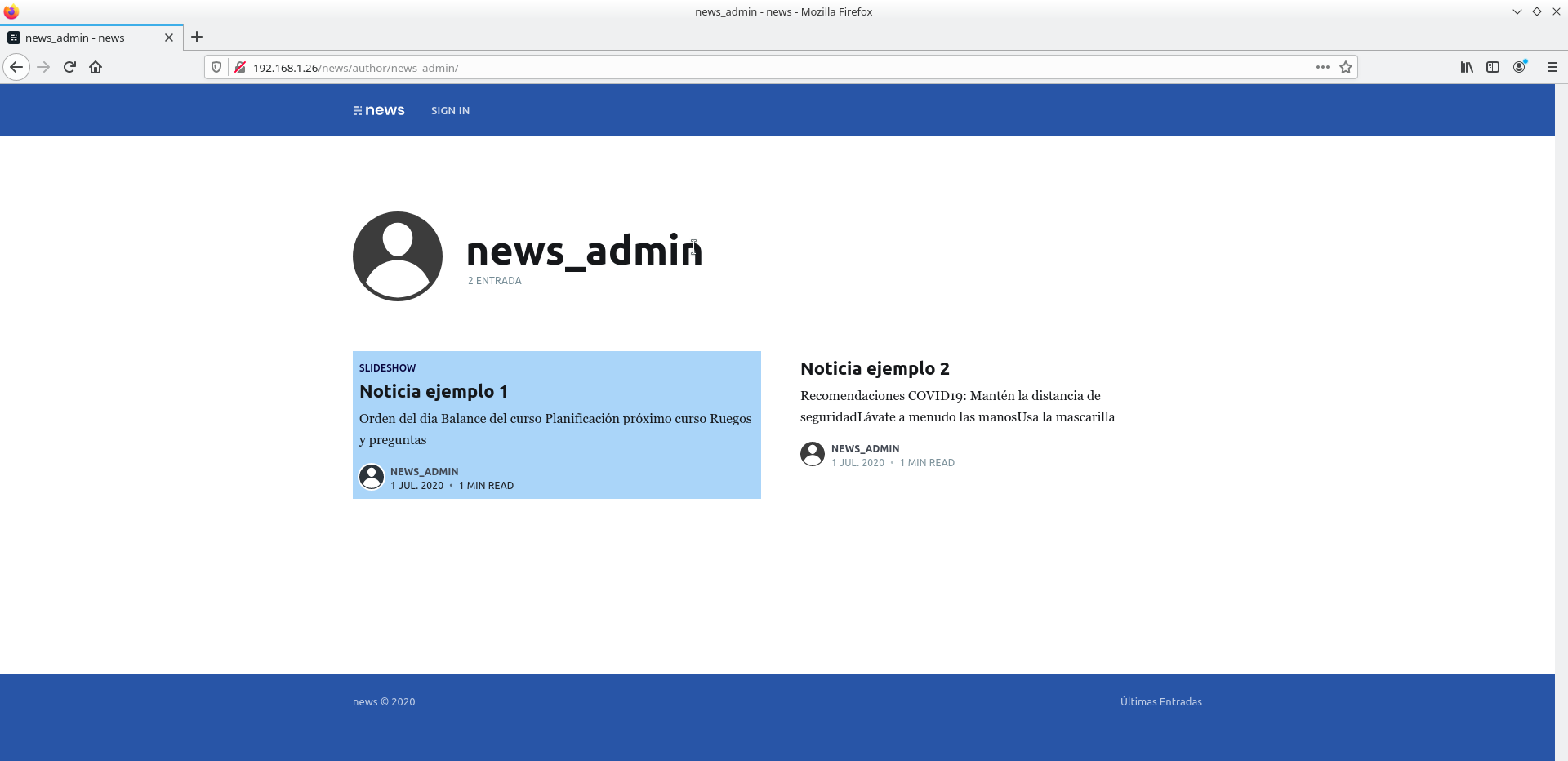Go to Firefox Home page icon
Image resolution: width=1568 pixels, height=761 pixels.
coord(96,67)
